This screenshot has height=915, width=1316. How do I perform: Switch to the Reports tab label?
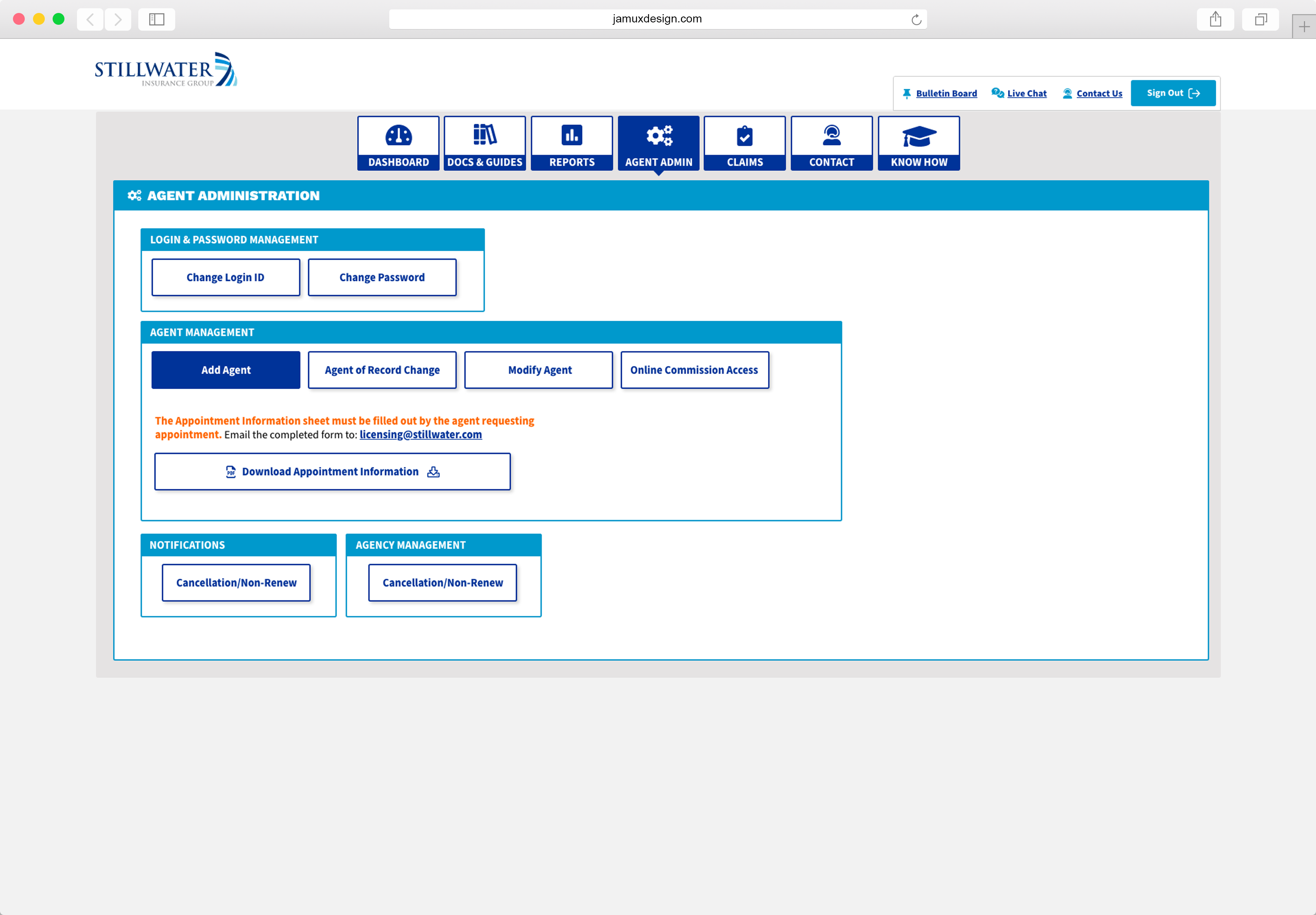tap(572, 162)
